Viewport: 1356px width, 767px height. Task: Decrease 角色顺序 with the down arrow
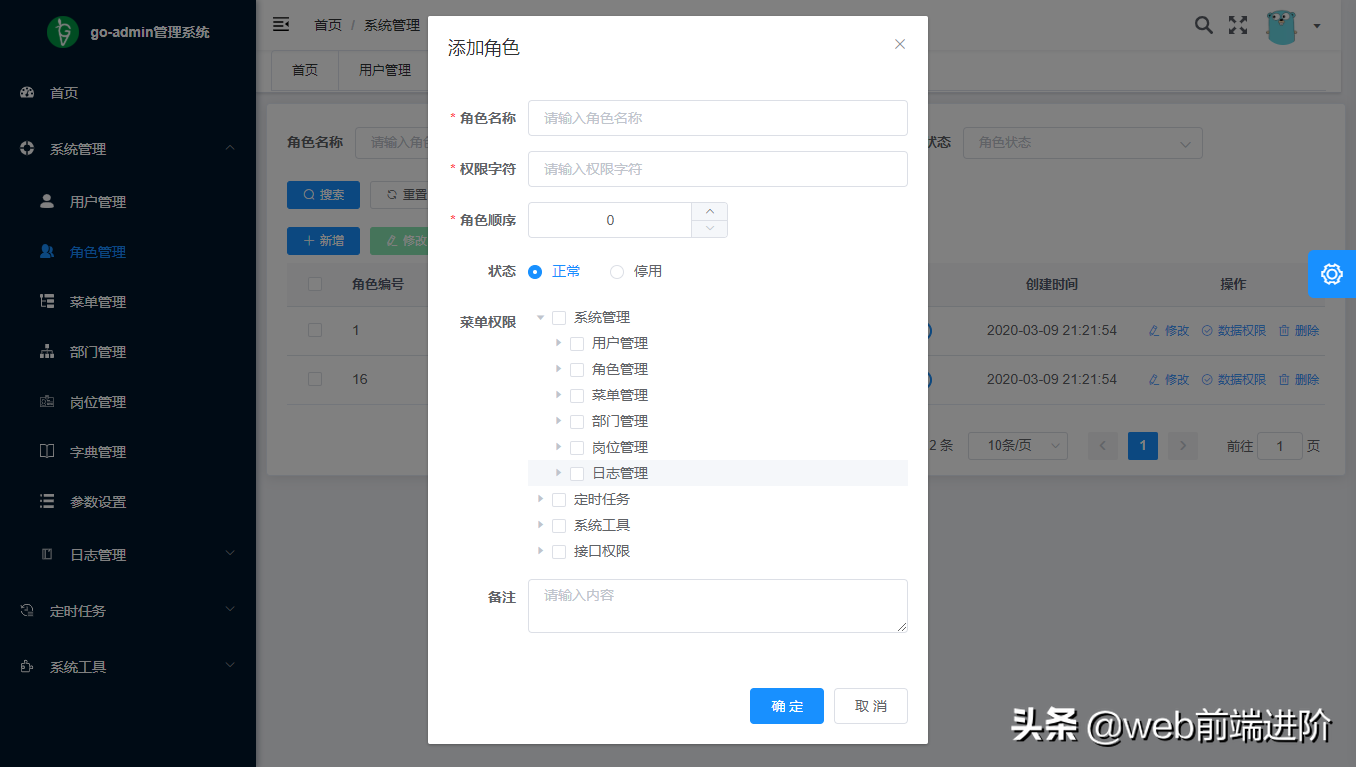709,229
